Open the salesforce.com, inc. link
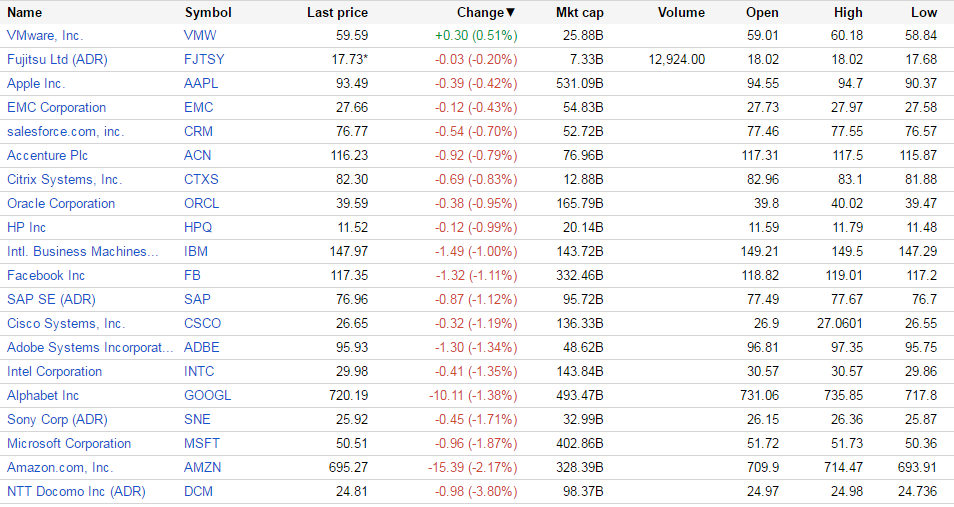The width and height of the screenshot is (954, 507). point(65,131)
